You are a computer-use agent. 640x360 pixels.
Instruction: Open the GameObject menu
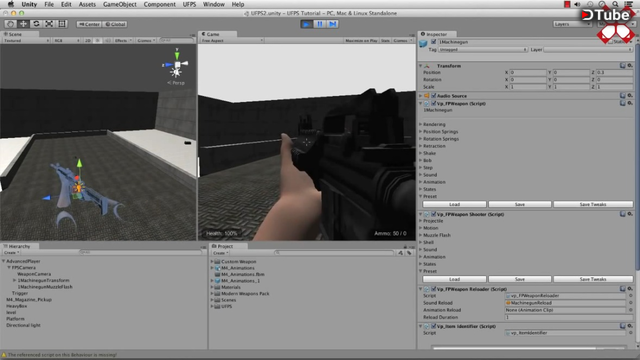(120, 4)
